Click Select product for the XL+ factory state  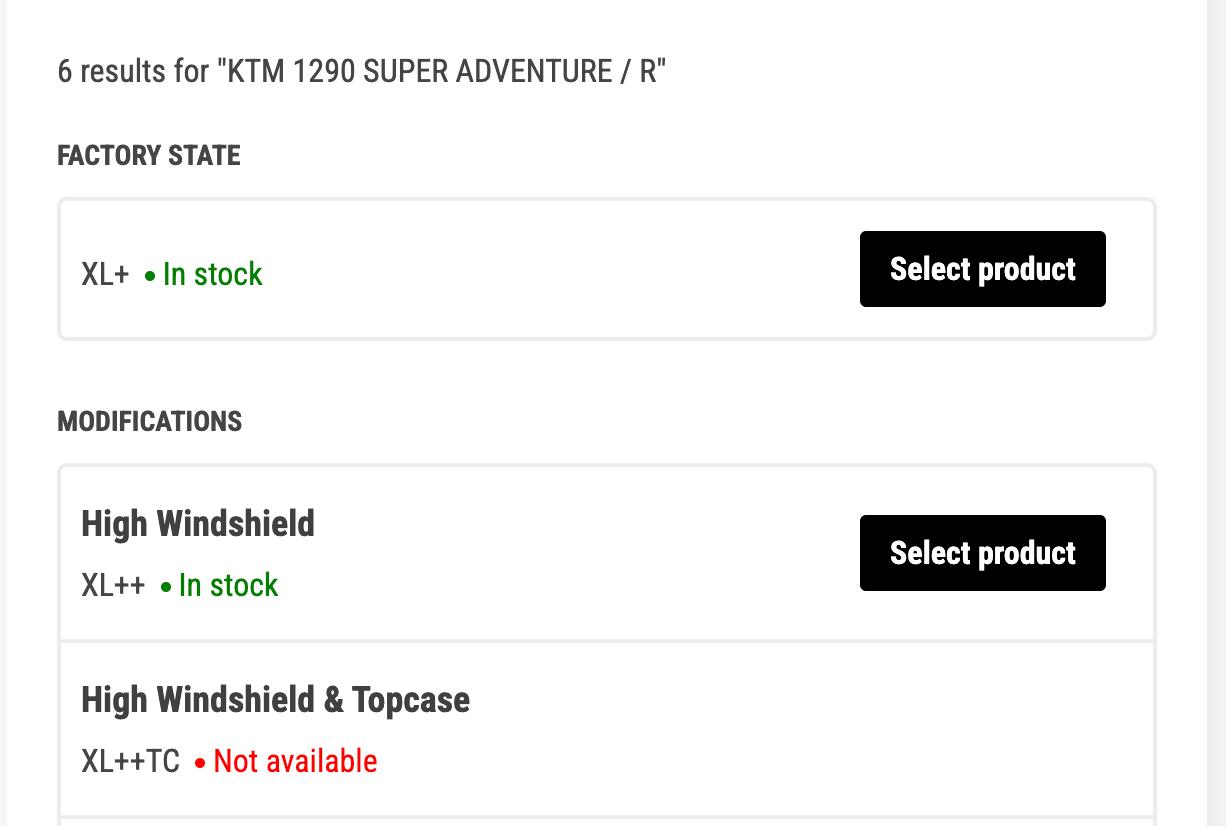coord(982,269)
